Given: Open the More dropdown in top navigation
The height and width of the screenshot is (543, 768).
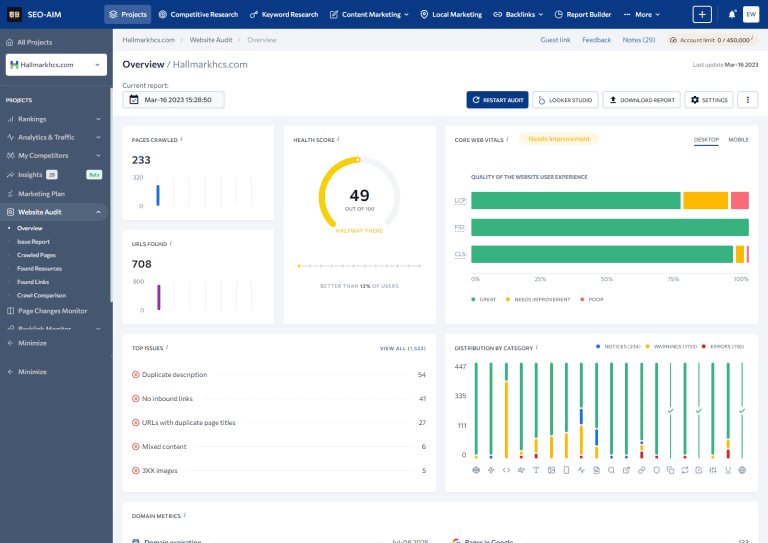Looking at the screenshot, I should [x=642, y=14].
